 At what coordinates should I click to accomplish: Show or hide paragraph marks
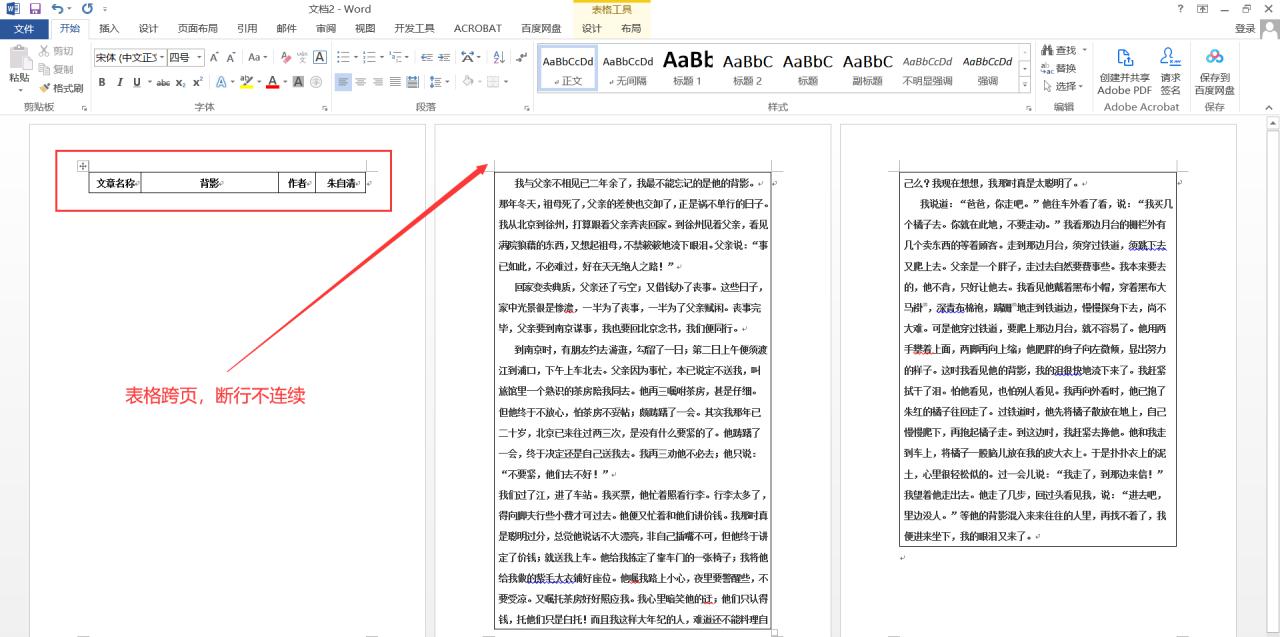521,58
